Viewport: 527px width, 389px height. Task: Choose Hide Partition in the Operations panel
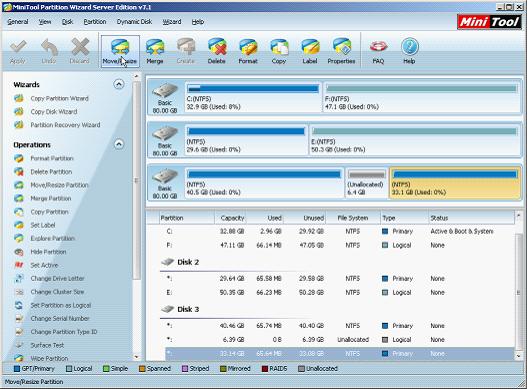[x=48, y=252]
